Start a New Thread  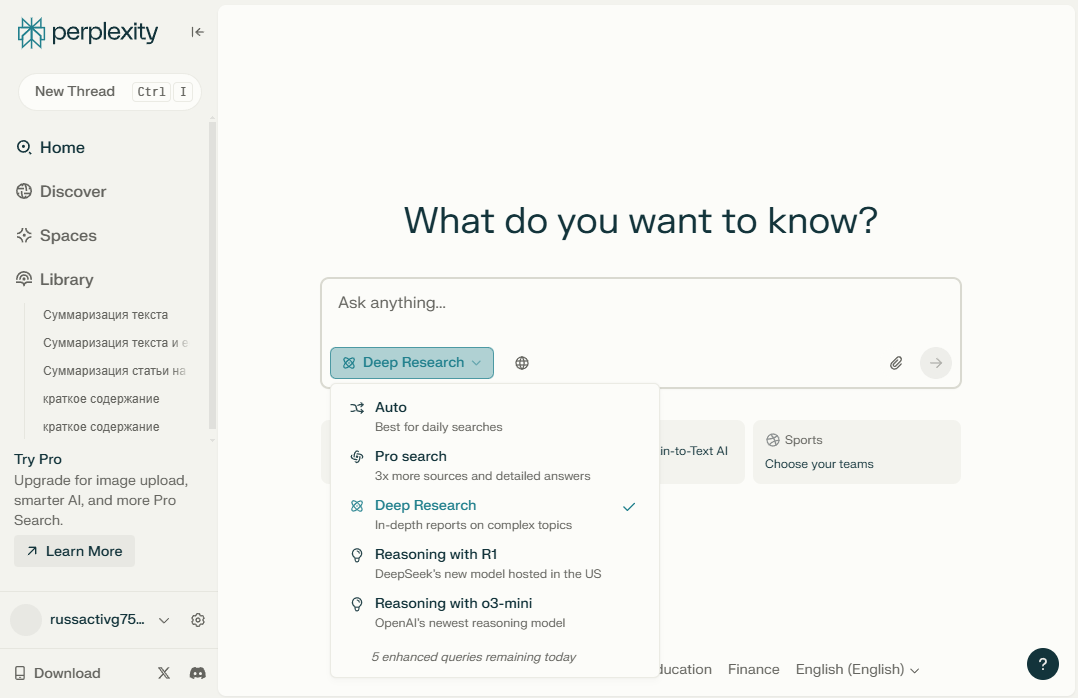109,91
